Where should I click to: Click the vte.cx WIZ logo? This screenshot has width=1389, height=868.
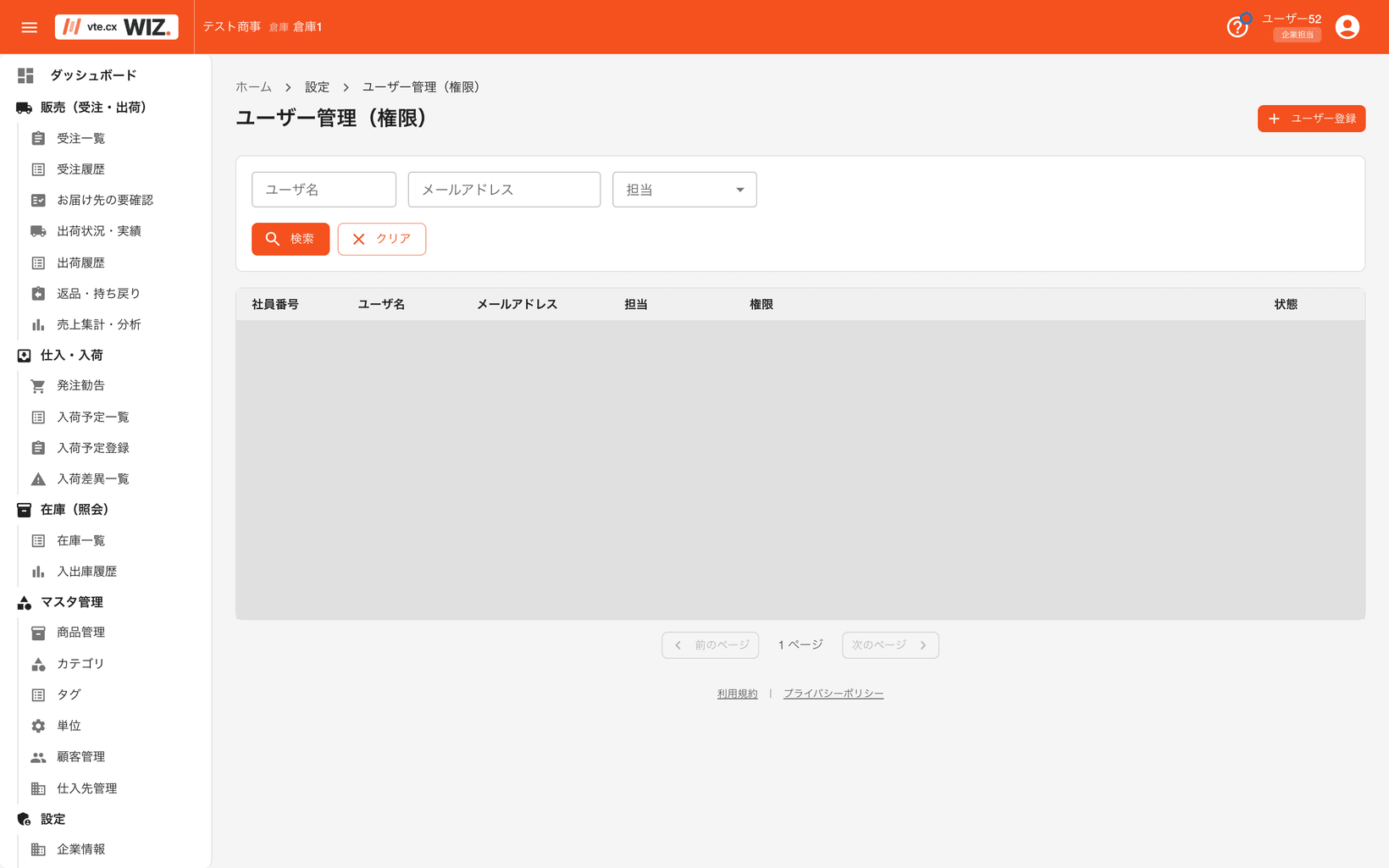coord(117,27)
